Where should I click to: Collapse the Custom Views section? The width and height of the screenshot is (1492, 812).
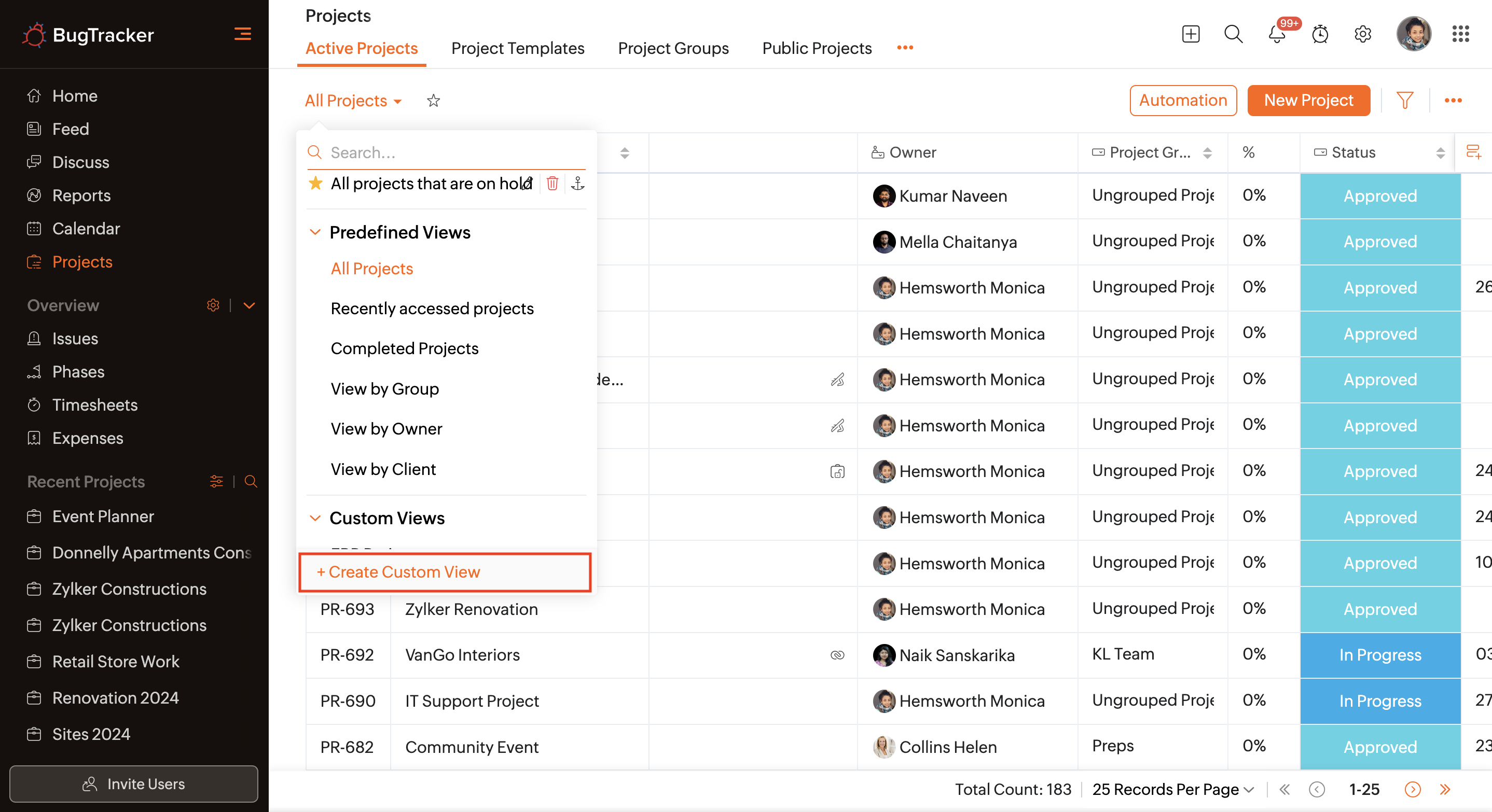tap(315, 518)
